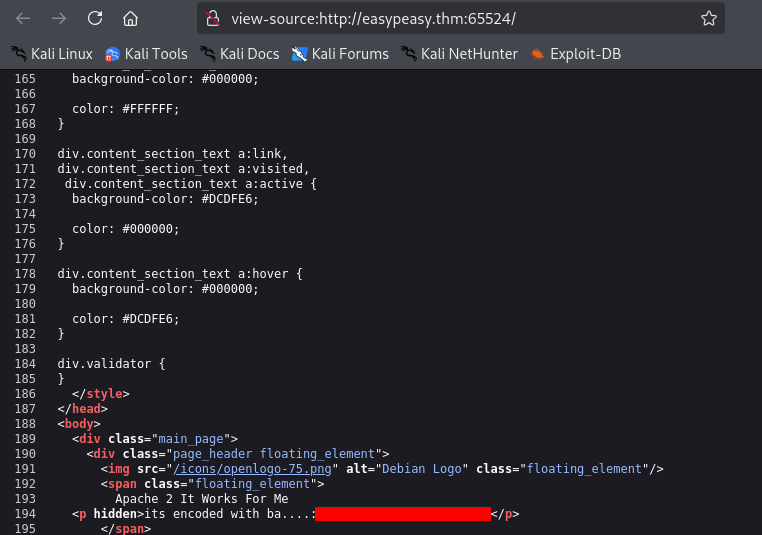This screenshot has width=762, height=535.
Task: Click the Kali Linux dragon favicon
Action: (x=19, y=54)
